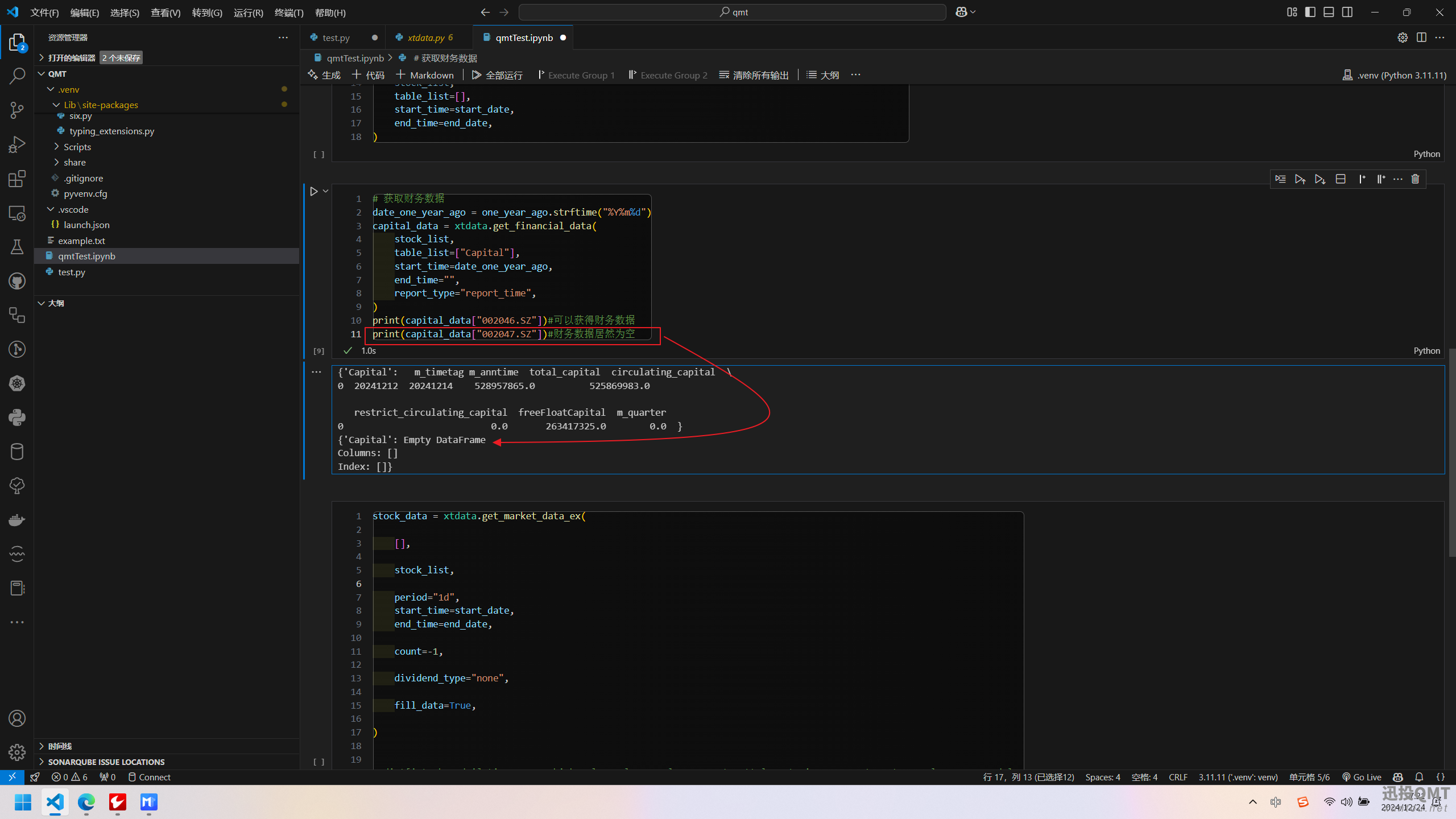Click Spaces: 4 in status bar
The image size is (1456, 819).
click(1102, 777)
